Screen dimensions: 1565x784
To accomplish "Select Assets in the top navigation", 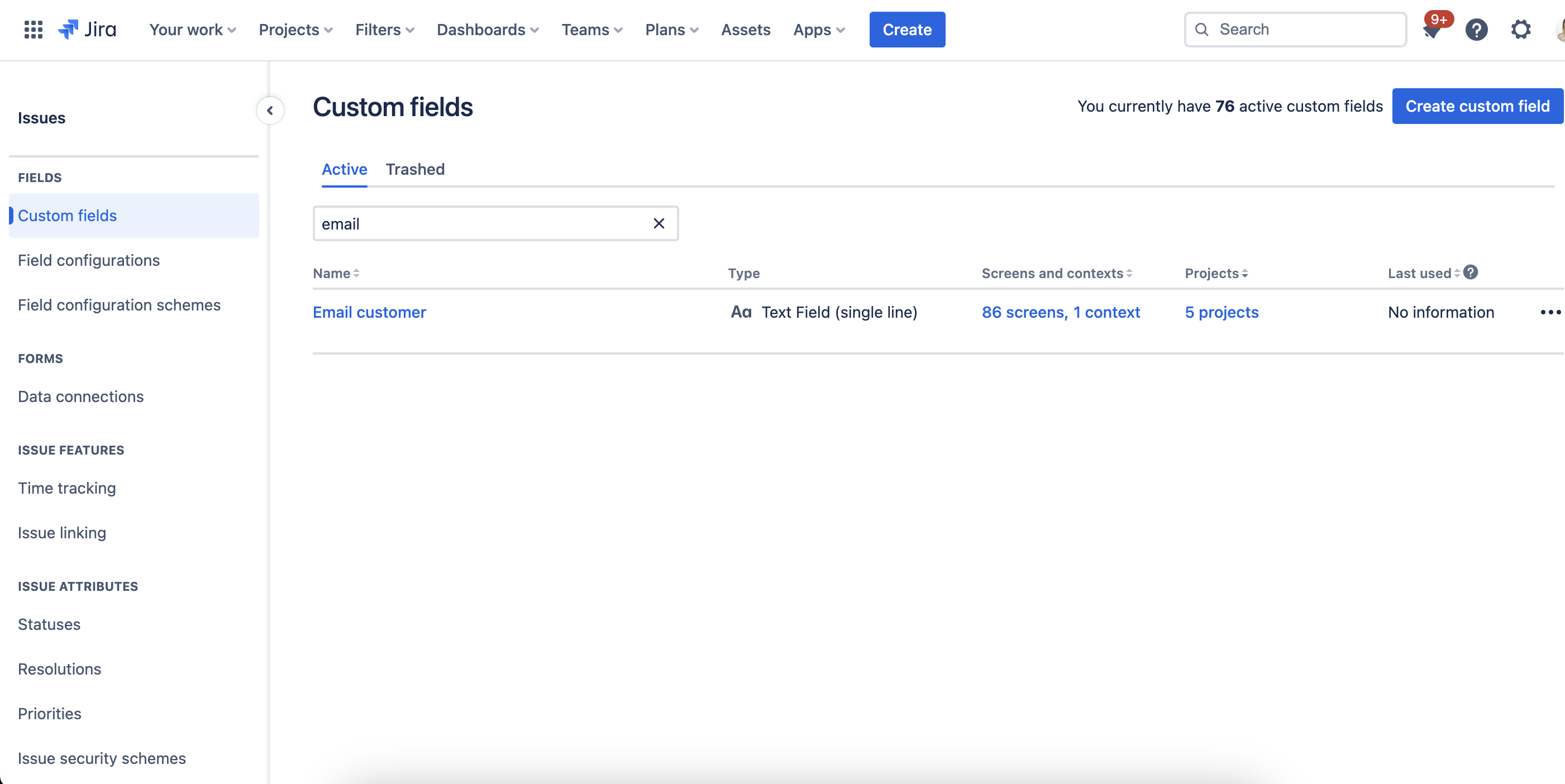I will click(x=746, y=29).
